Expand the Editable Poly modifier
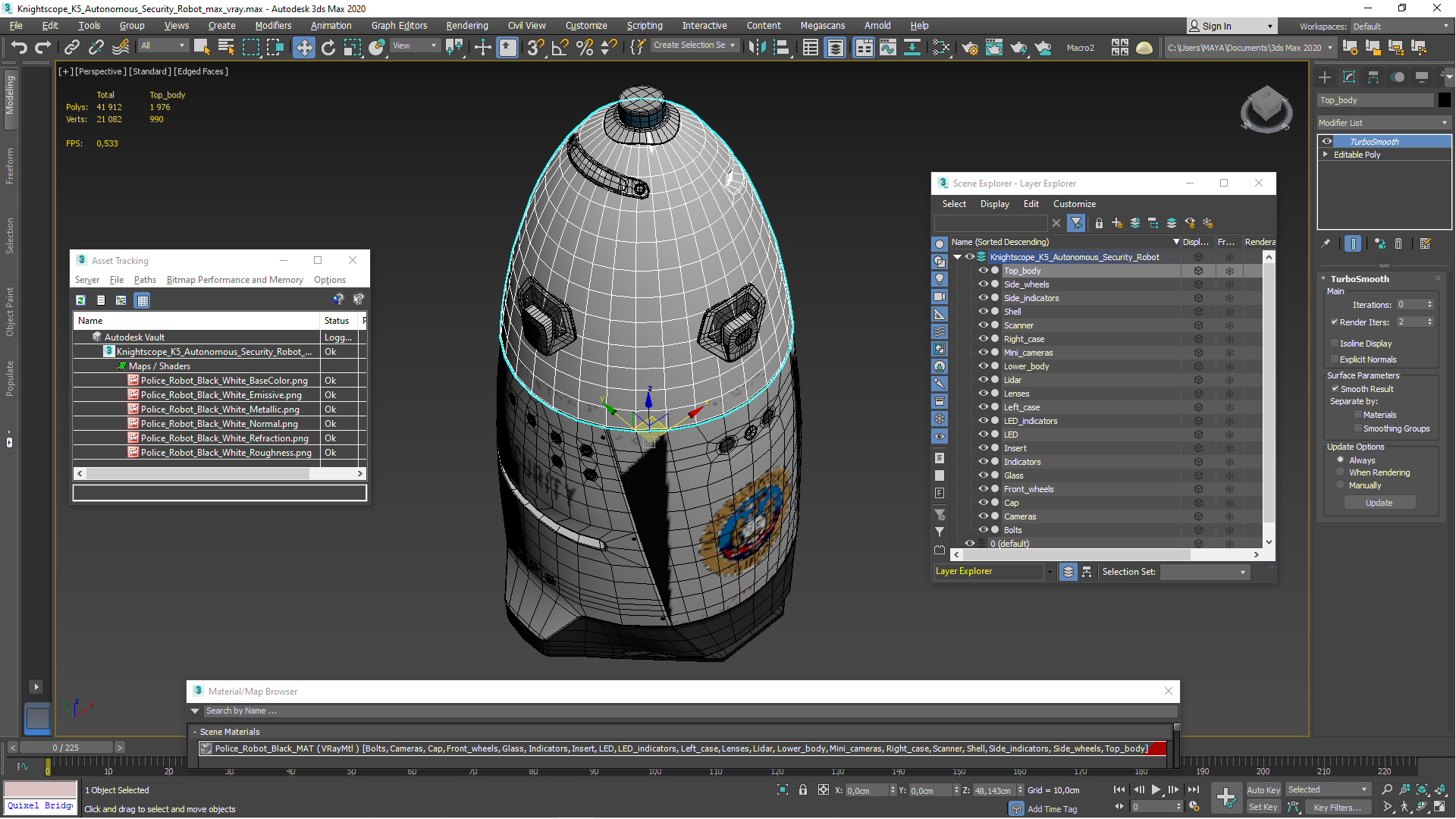 [1326, 154]
